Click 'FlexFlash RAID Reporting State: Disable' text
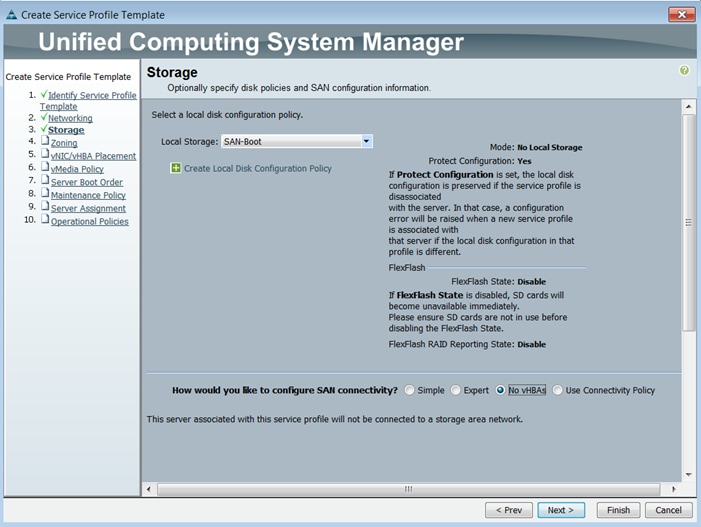701x527 pixels. 467,344
